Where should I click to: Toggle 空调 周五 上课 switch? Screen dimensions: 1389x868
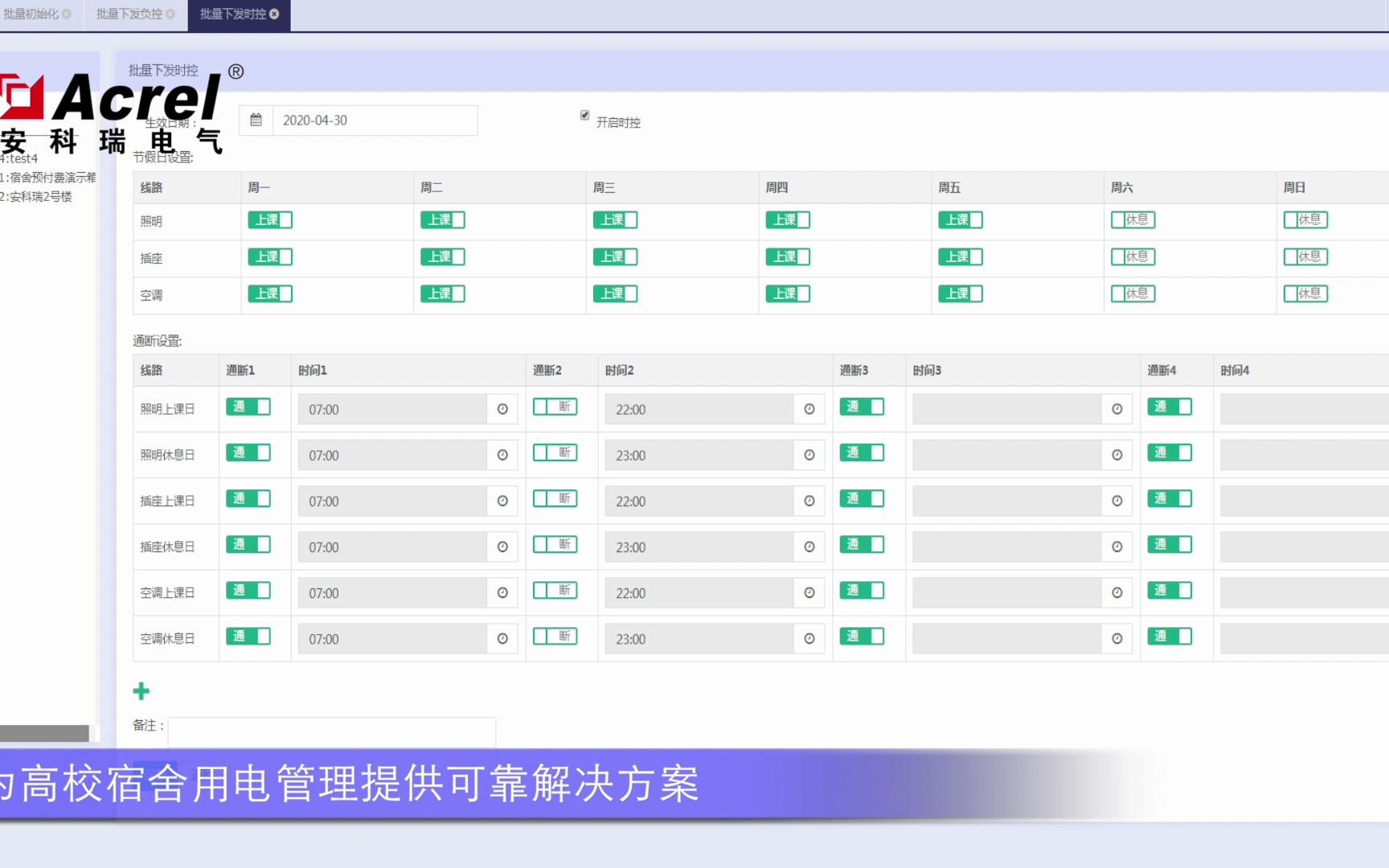click(x=961, y=293)
